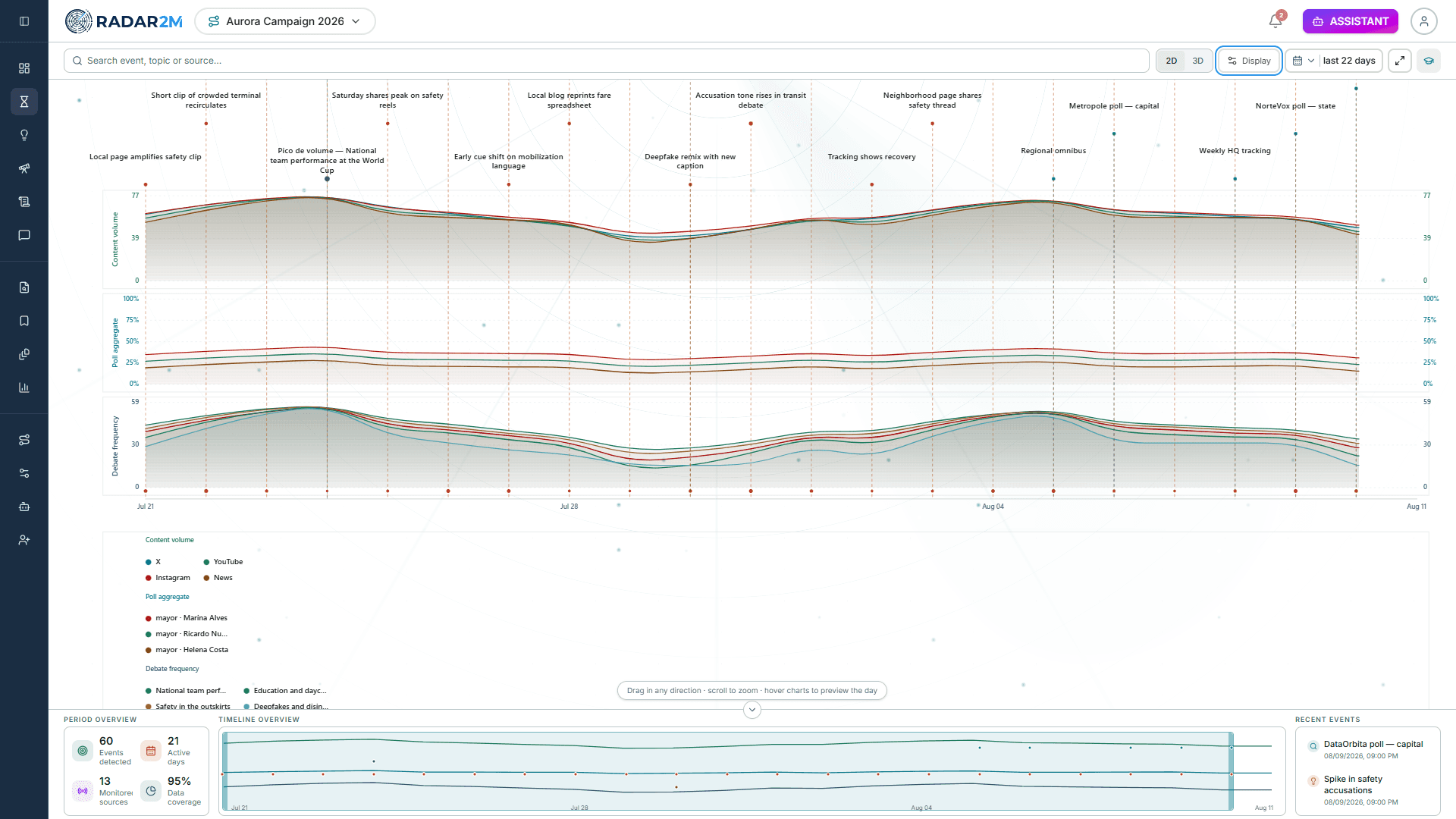The height and width of the screenshot is (819, 1456).
Task: Collapse the bottom overview panel chevron
Action: [752, 710]
